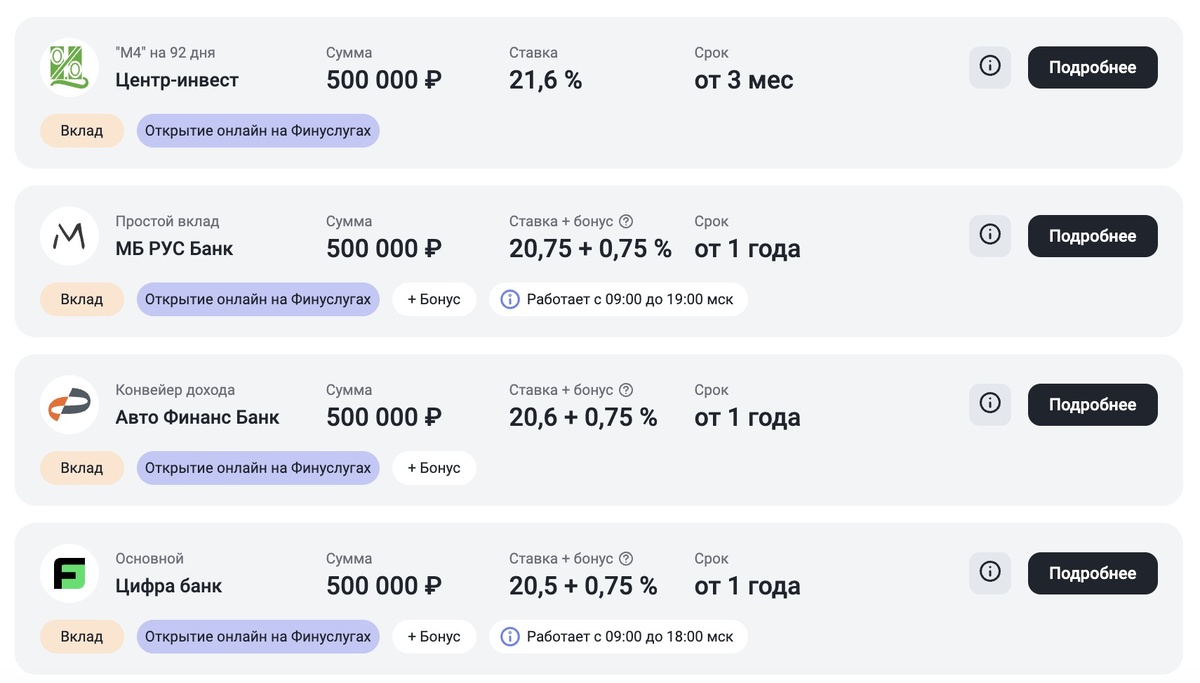Viewport: 1200px width, 683px height.
Task: Click the Центр-инвест bank logo
Action: point(69,68)
